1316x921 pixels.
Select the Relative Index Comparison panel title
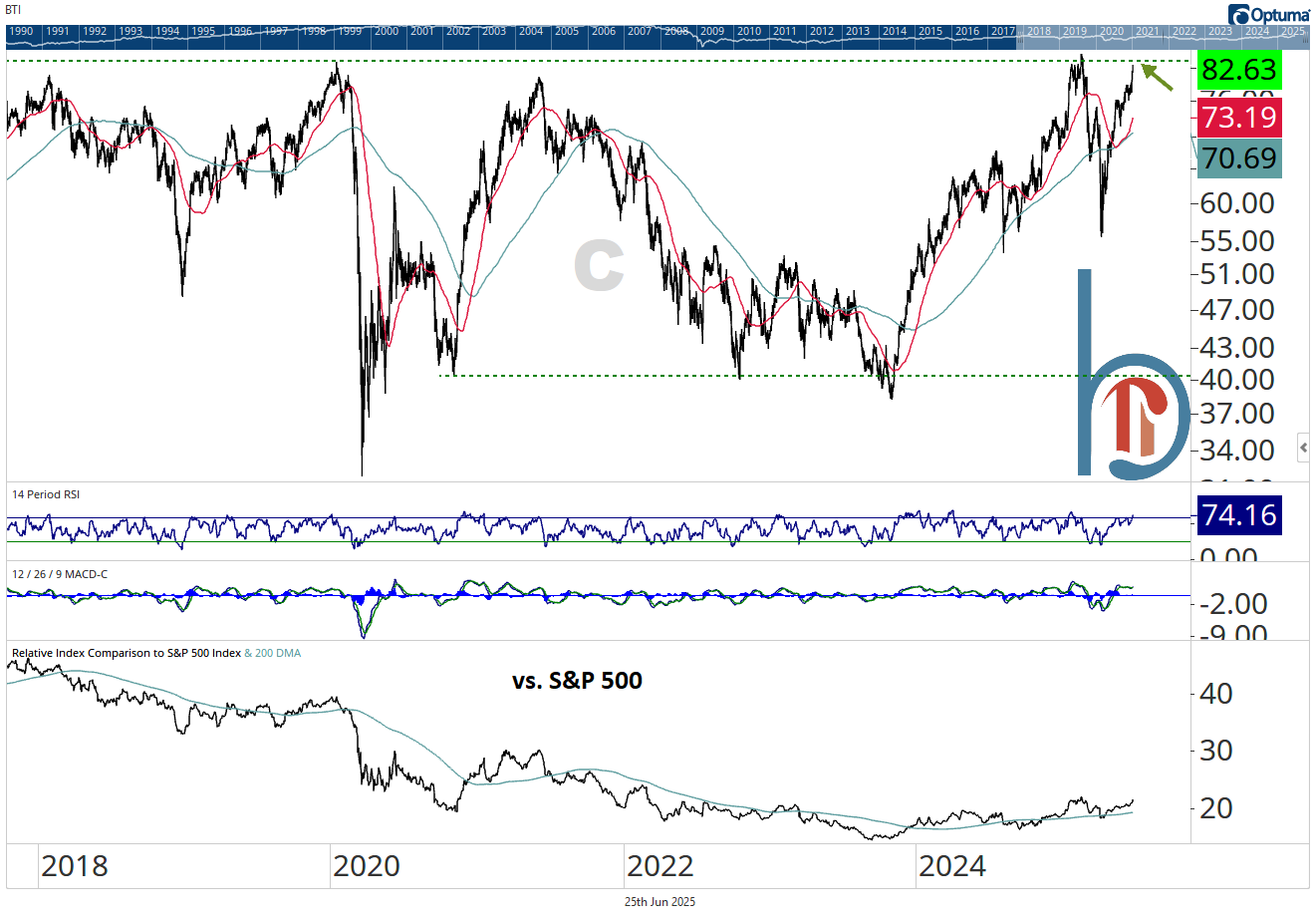127,654
